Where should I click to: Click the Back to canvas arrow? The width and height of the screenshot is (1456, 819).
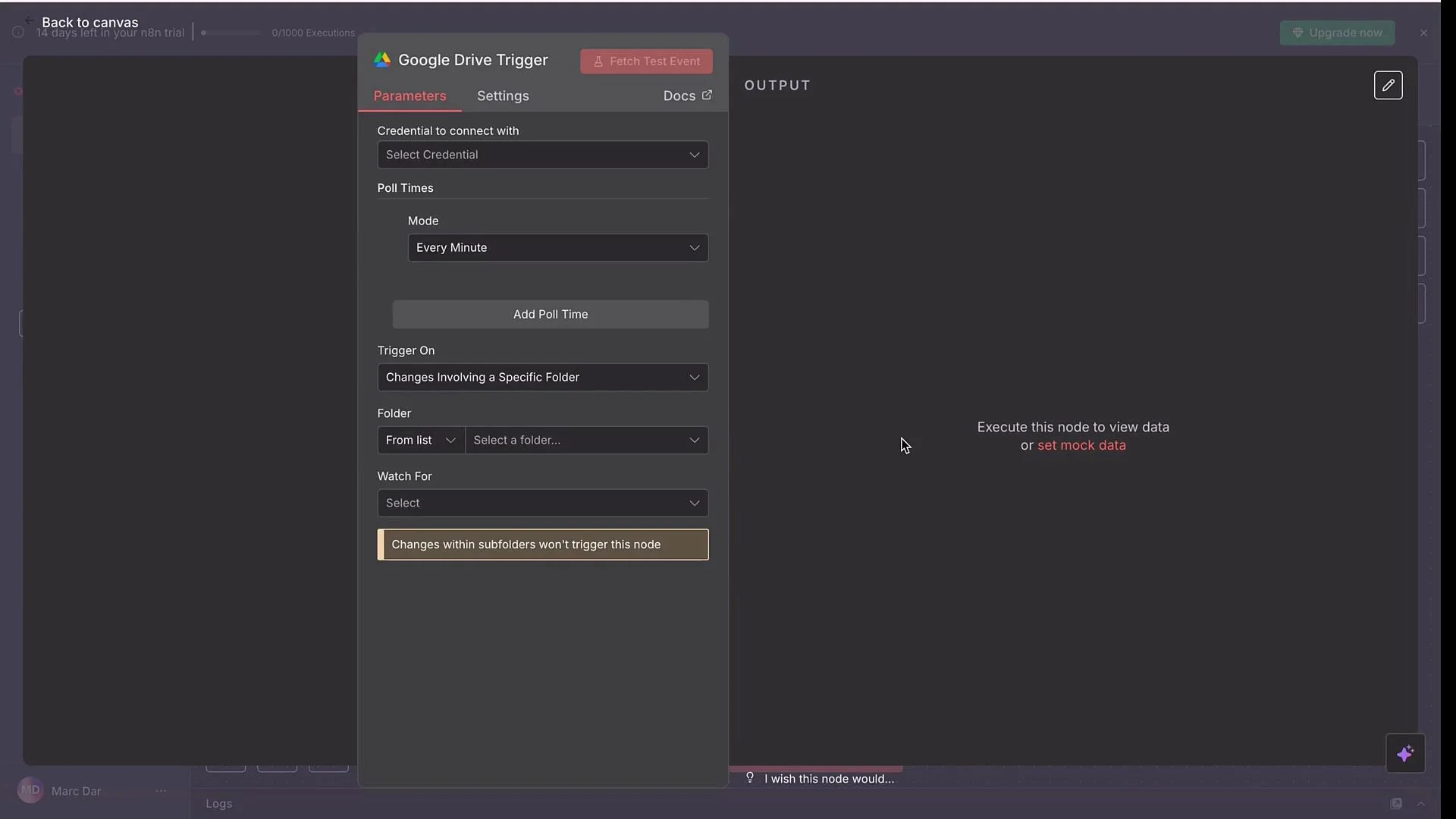pyautogui.click(x=29, y=20)
